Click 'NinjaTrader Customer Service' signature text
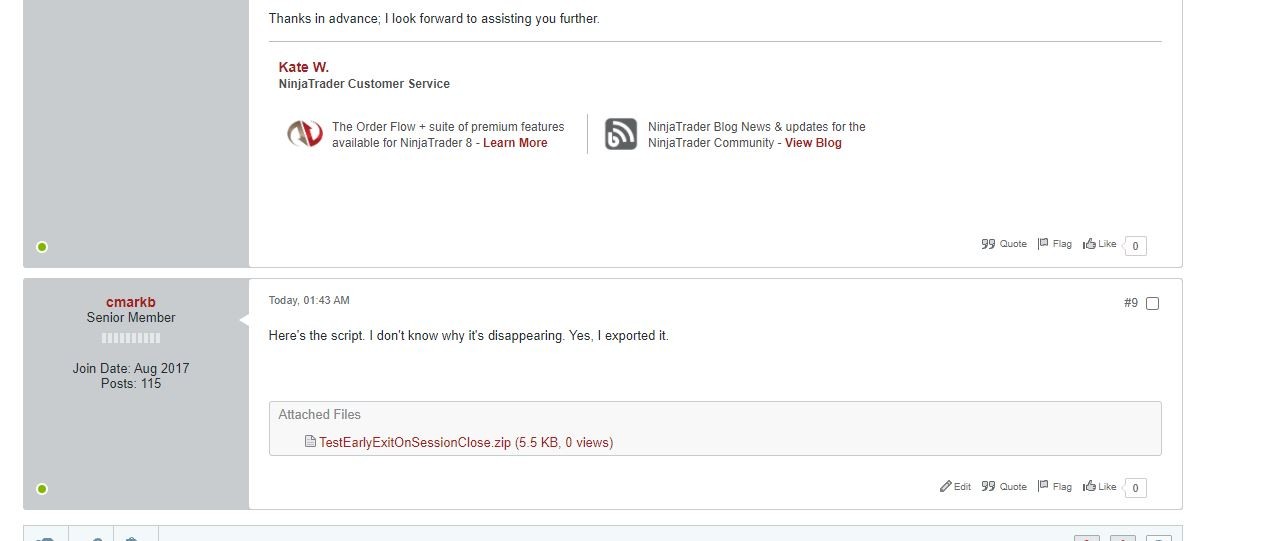 [364, 84]
